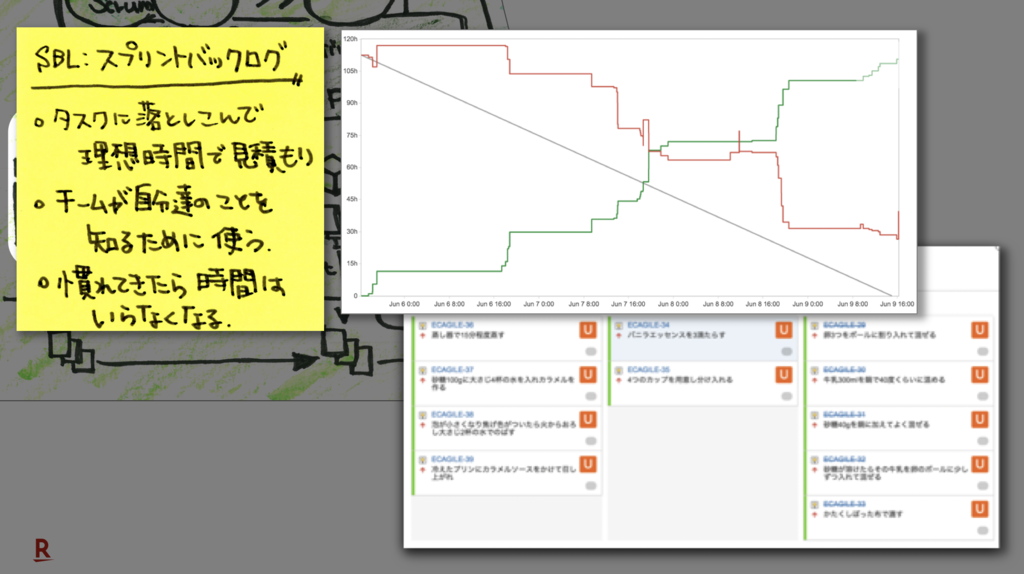Click issue type icon beside ECAGILE-33
The height and width of the screenshot is (574, 1024).
tap(814, 505)
